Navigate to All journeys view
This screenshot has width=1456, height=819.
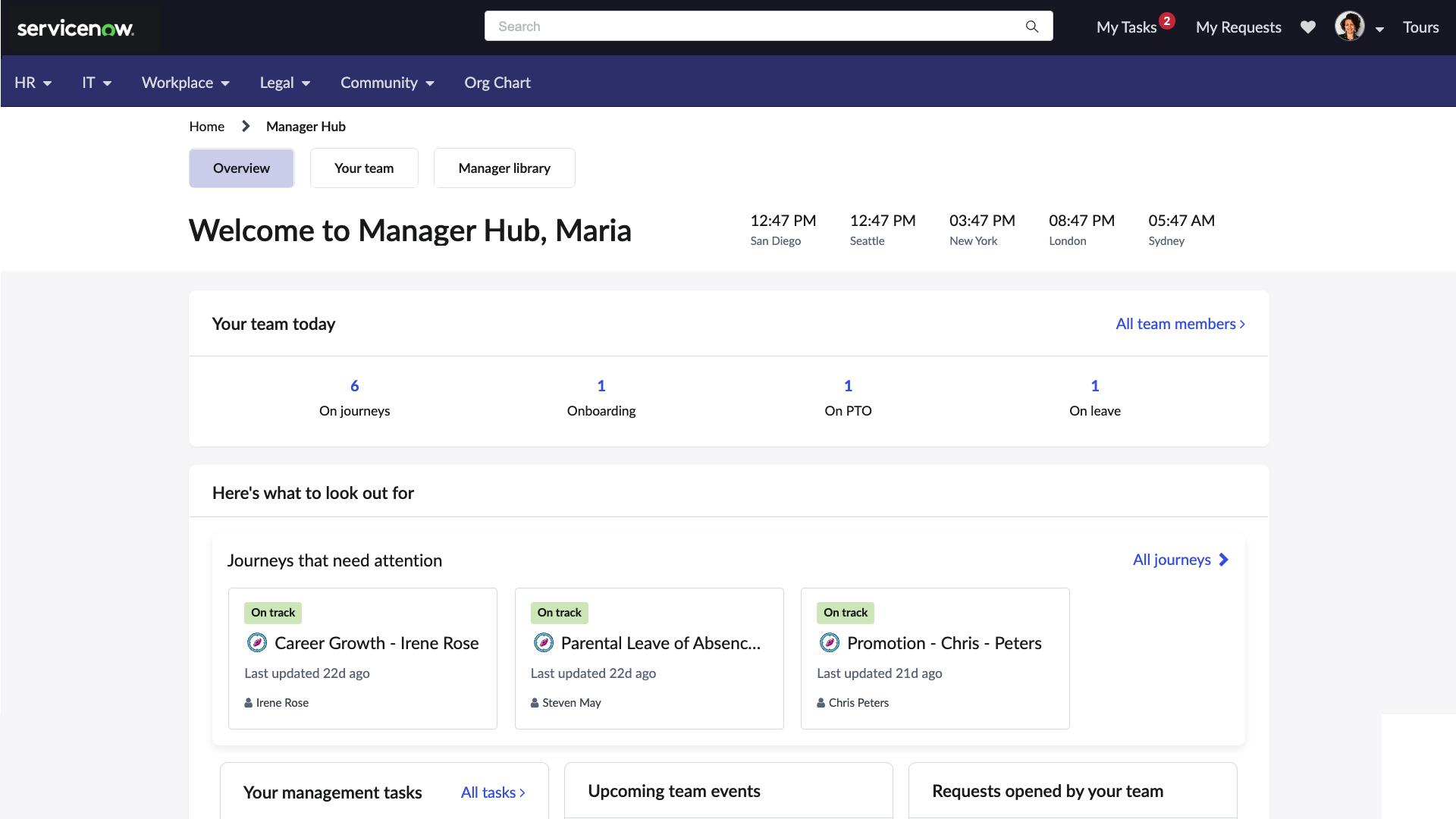click(1181, 559)
